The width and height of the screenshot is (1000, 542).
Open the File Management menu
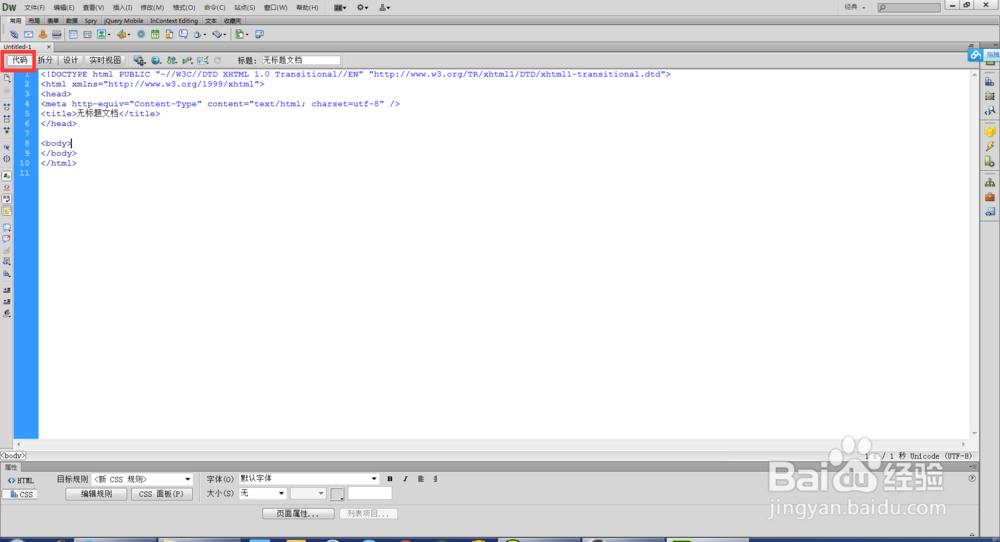(172, 60)
